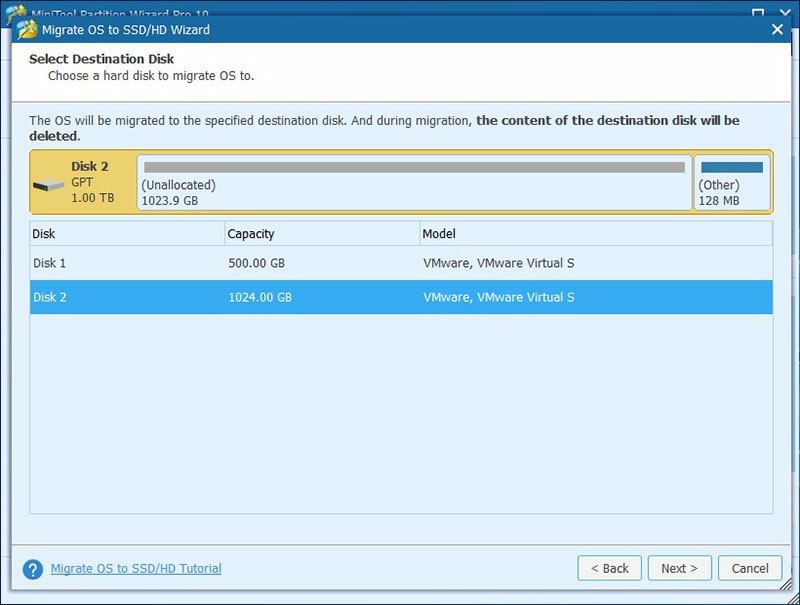The height and width of the screenshot is (605, 800).
Task: Select the Unallocated 1023.9 GB partition block
Action: [x=414, y=183]
